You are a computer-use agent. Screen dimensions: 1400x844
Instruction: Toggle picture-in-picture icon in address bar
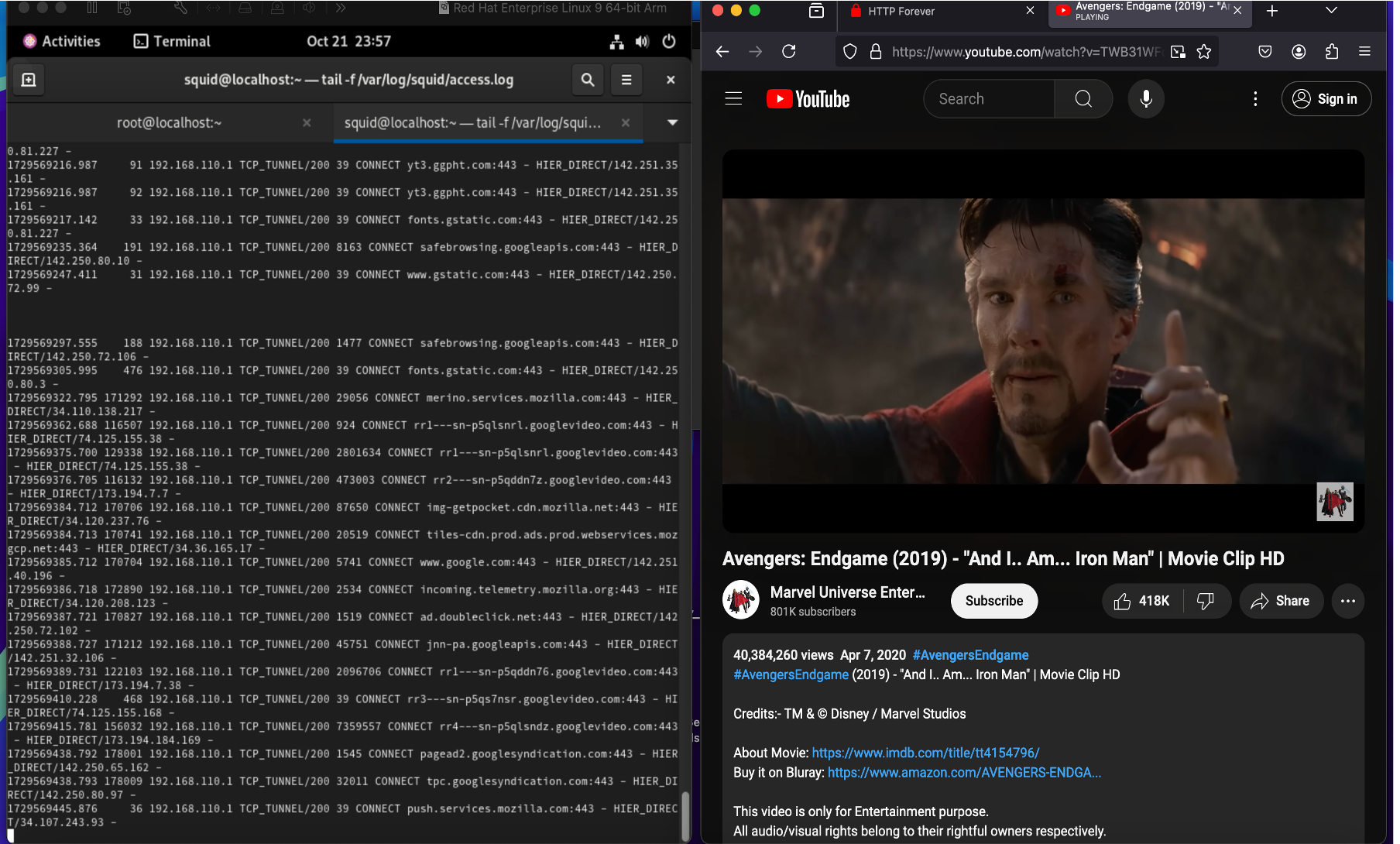[x=1178, y=52]
